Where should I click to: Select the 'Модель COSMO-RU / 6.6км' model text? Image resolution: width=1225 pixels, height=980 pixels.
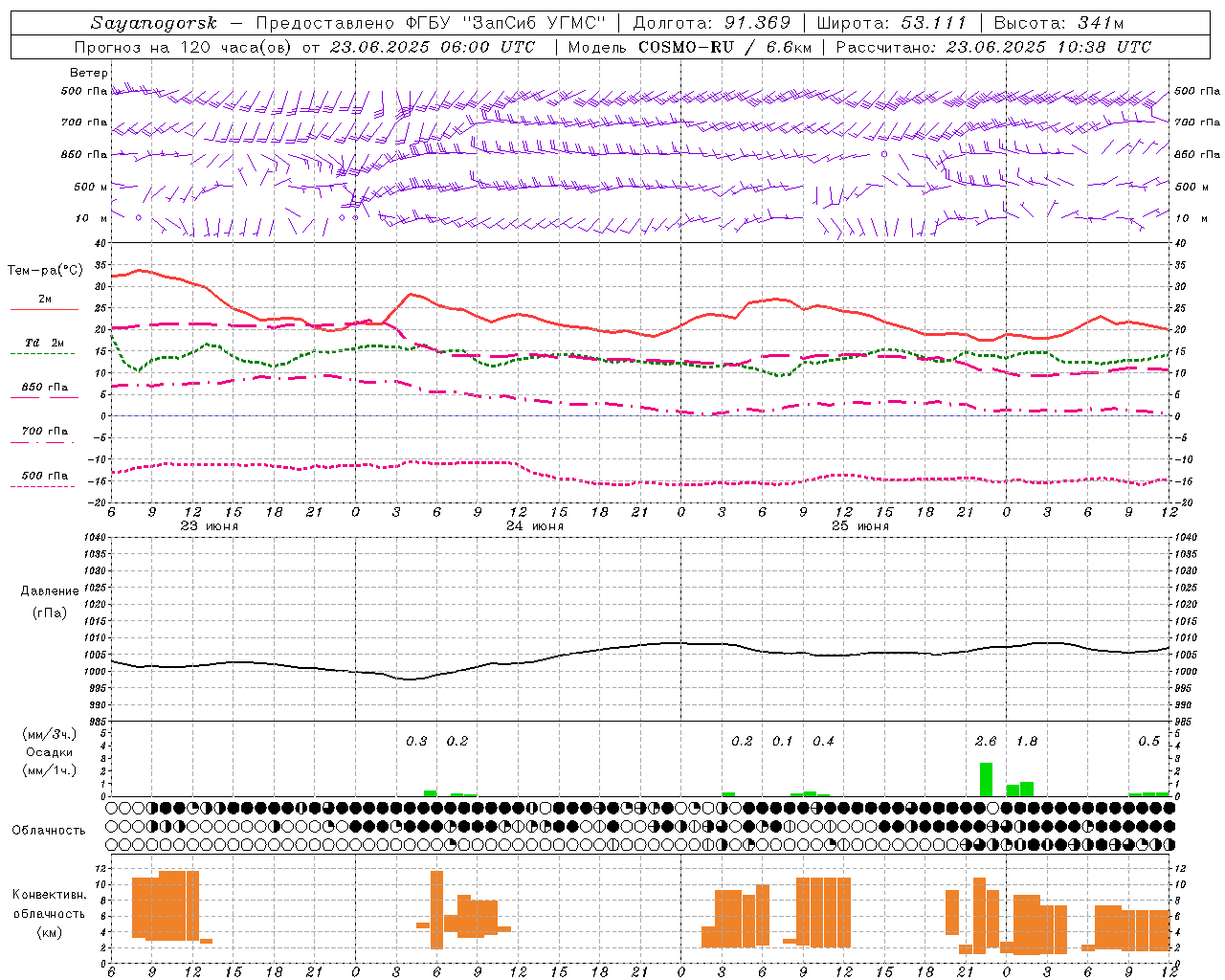(x=689, y=47)
